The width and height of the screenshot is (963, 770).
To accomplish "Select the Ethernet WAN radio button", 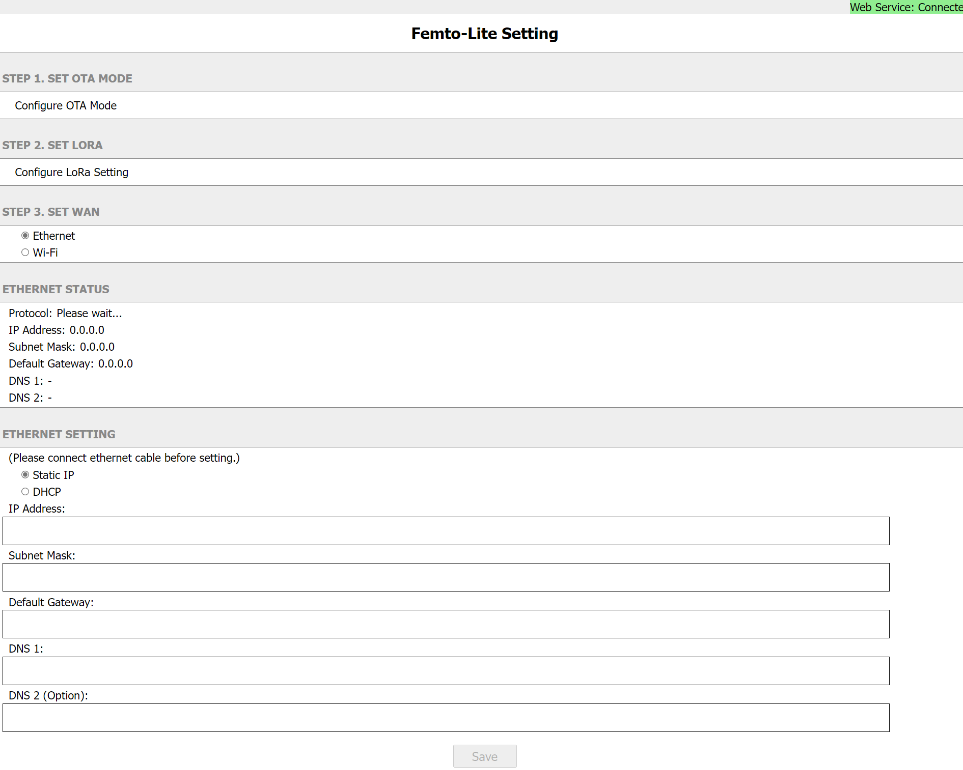I will coord(25,236).
